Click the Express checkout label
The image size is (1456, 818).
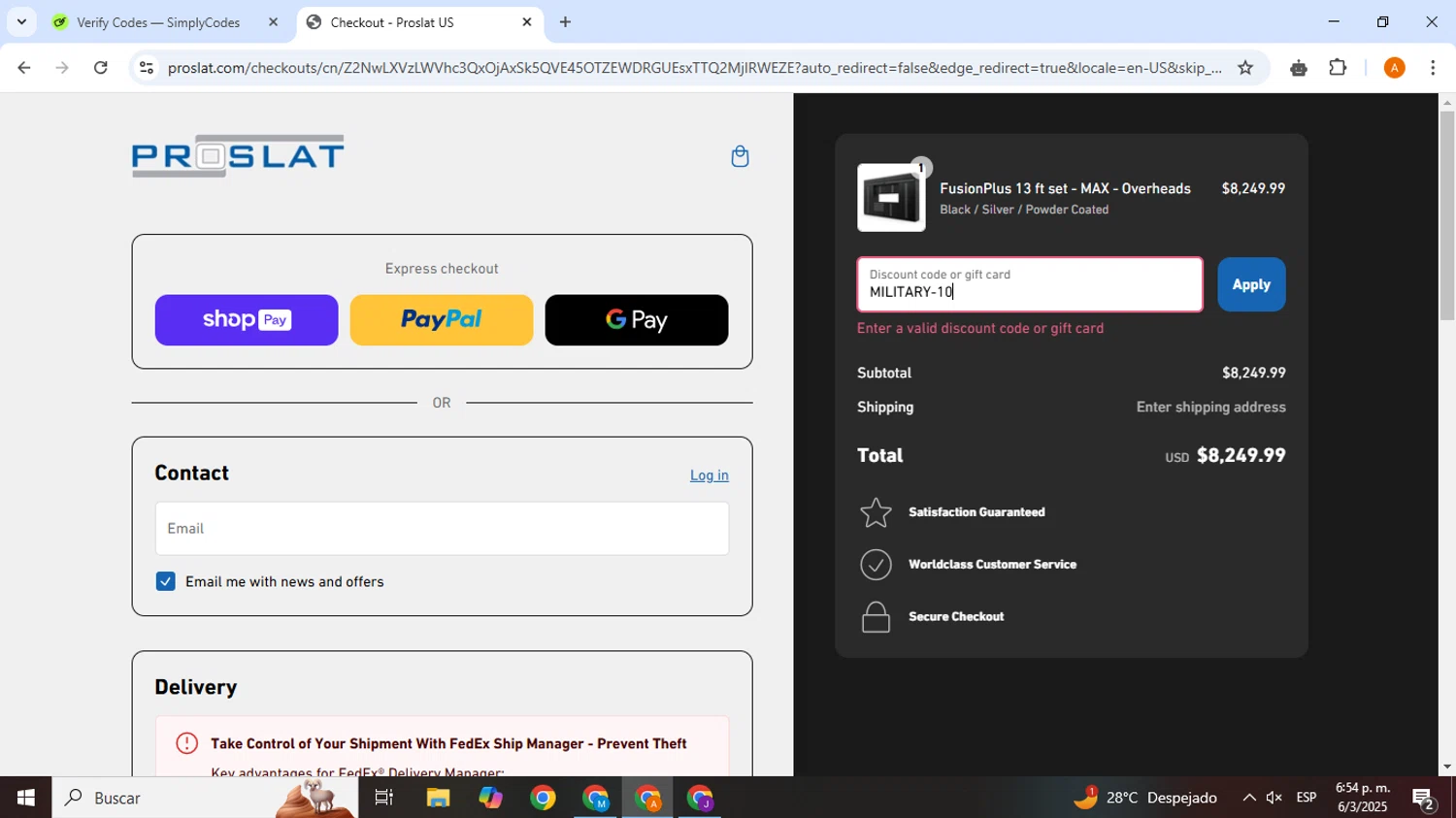[442, 269]
